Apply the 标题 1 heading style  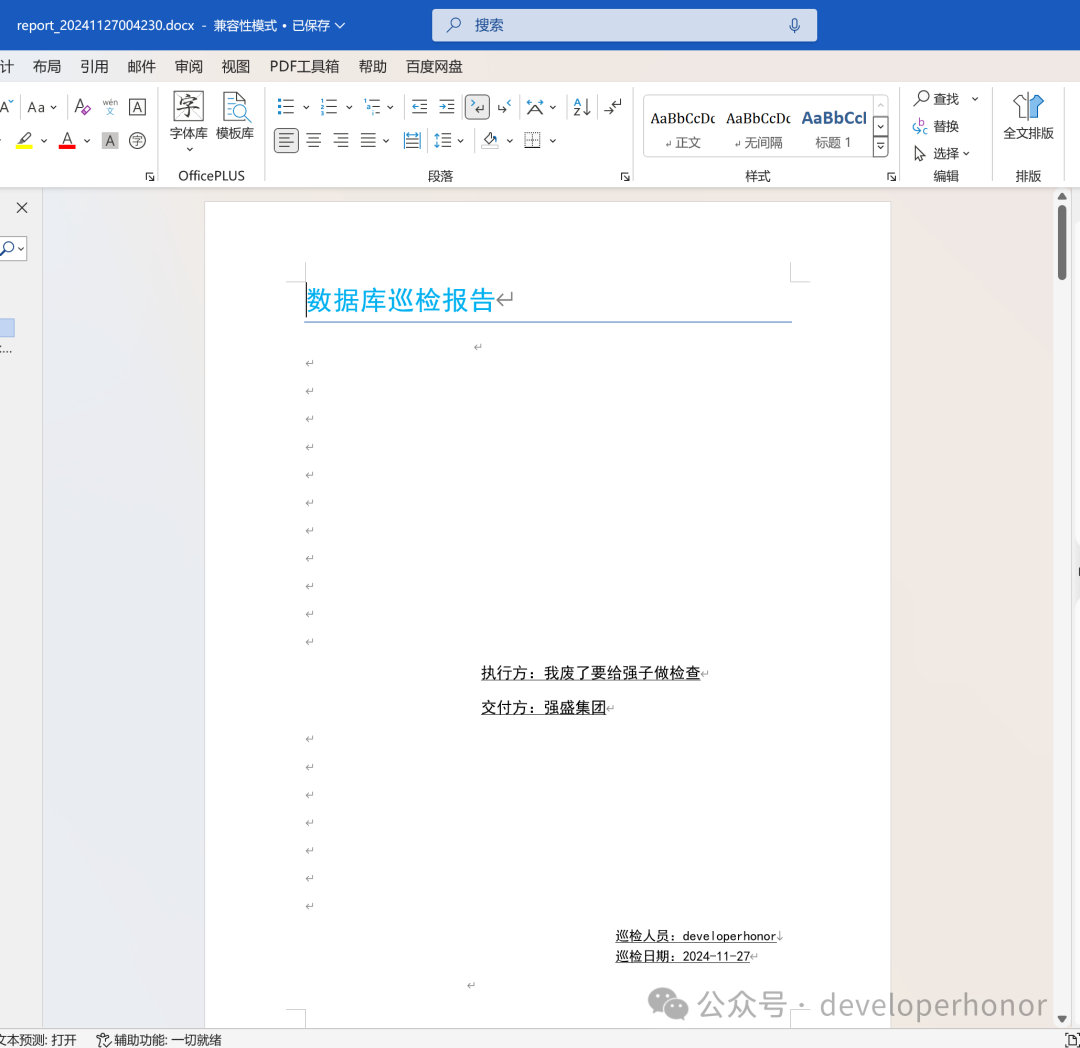click(x=834, y=128)
